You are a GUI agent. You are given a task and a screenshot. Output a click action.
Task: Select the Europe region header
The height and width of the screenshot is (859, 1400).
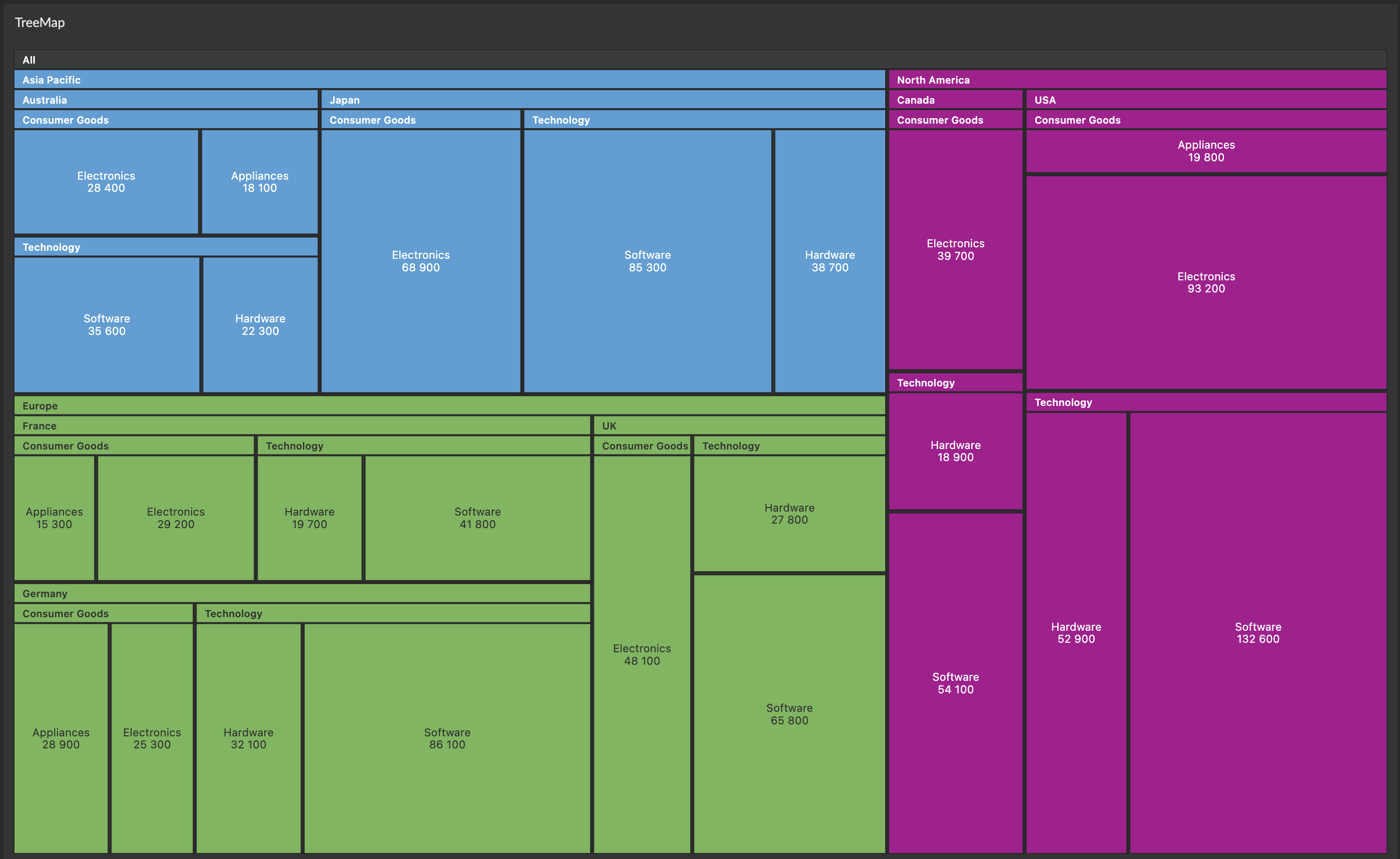click(40, 406)
